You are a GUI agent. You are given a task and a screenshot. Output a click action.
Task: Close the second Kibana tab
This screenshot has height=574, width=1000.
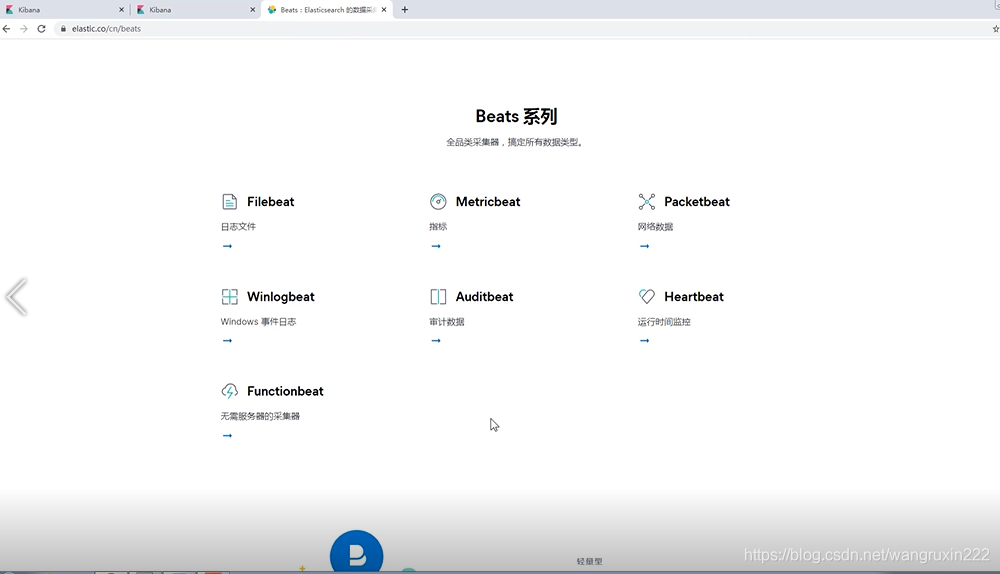pos(253,10)
